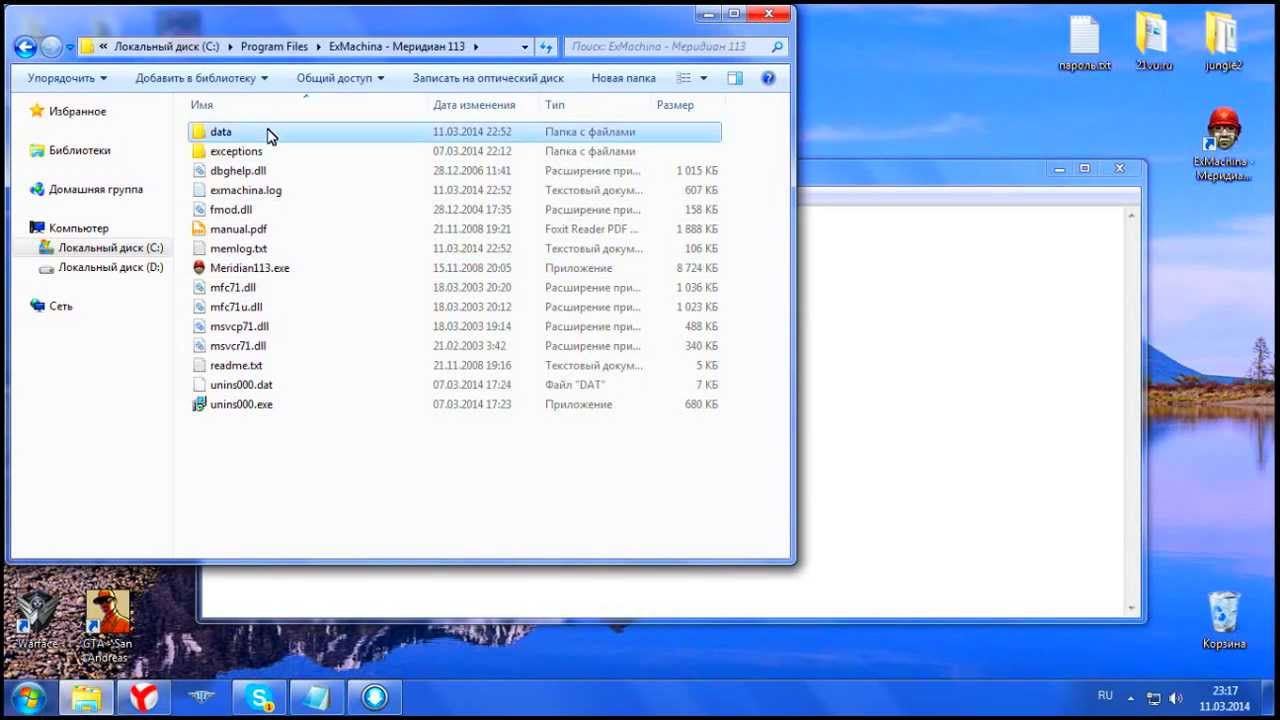Change view with the view icon

click(683, 78)
